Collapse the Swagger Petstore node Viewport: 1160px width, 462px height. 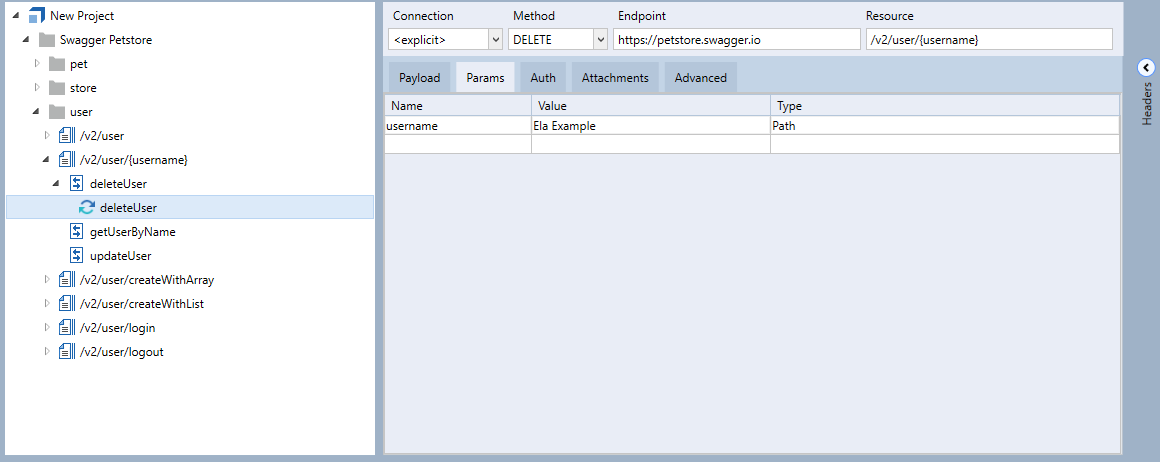coord(27,40)
